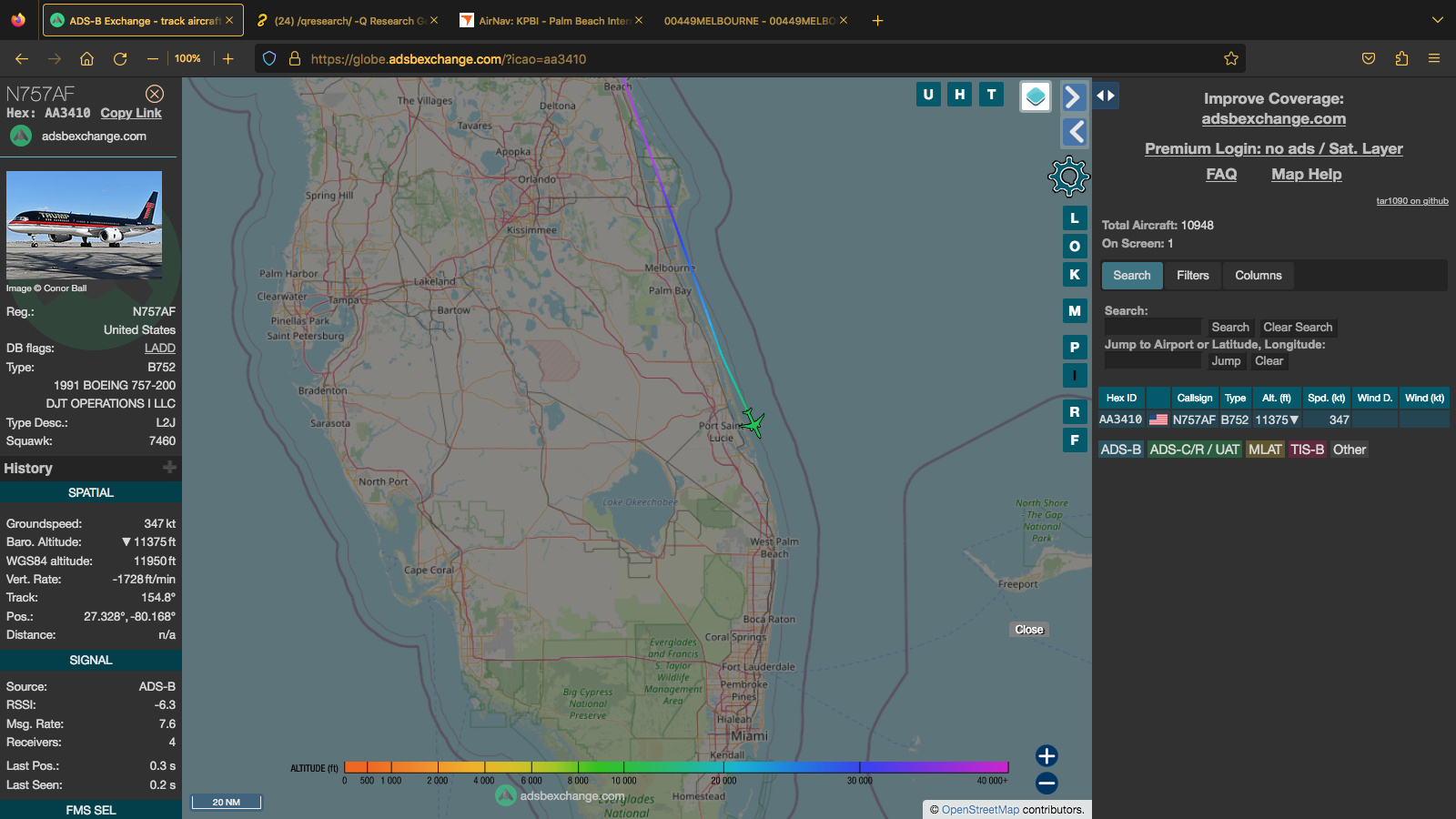The image size is (1456, 819).
Task: Open the OpenStreetMap attribution link
Action: click(x=980, y=810)
